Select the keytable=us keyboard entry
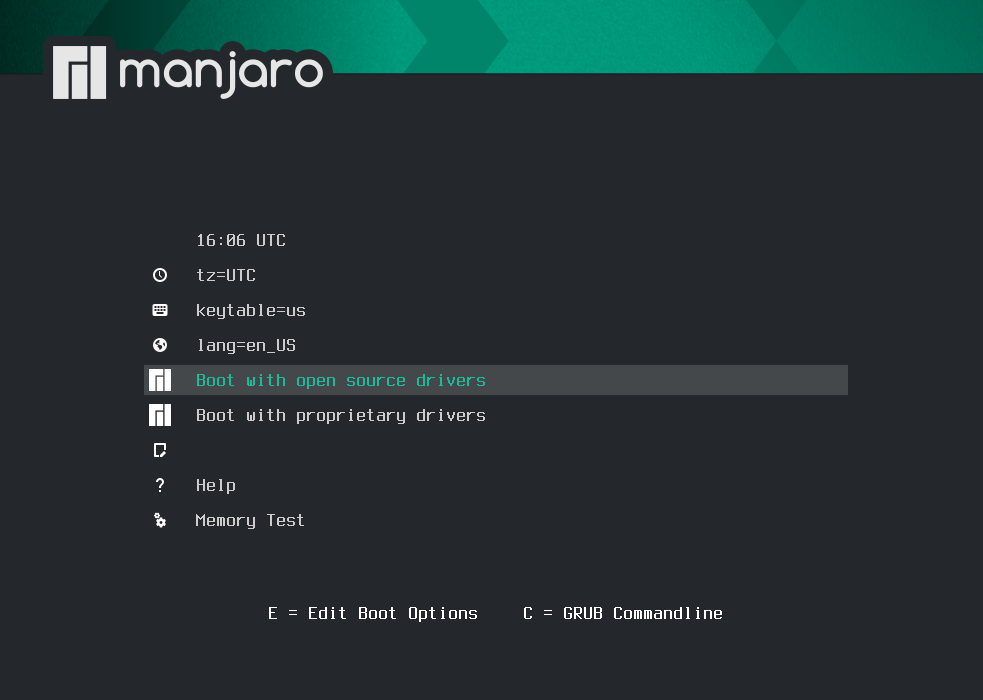This screenshot has height=700, width=983. point(495,310)
